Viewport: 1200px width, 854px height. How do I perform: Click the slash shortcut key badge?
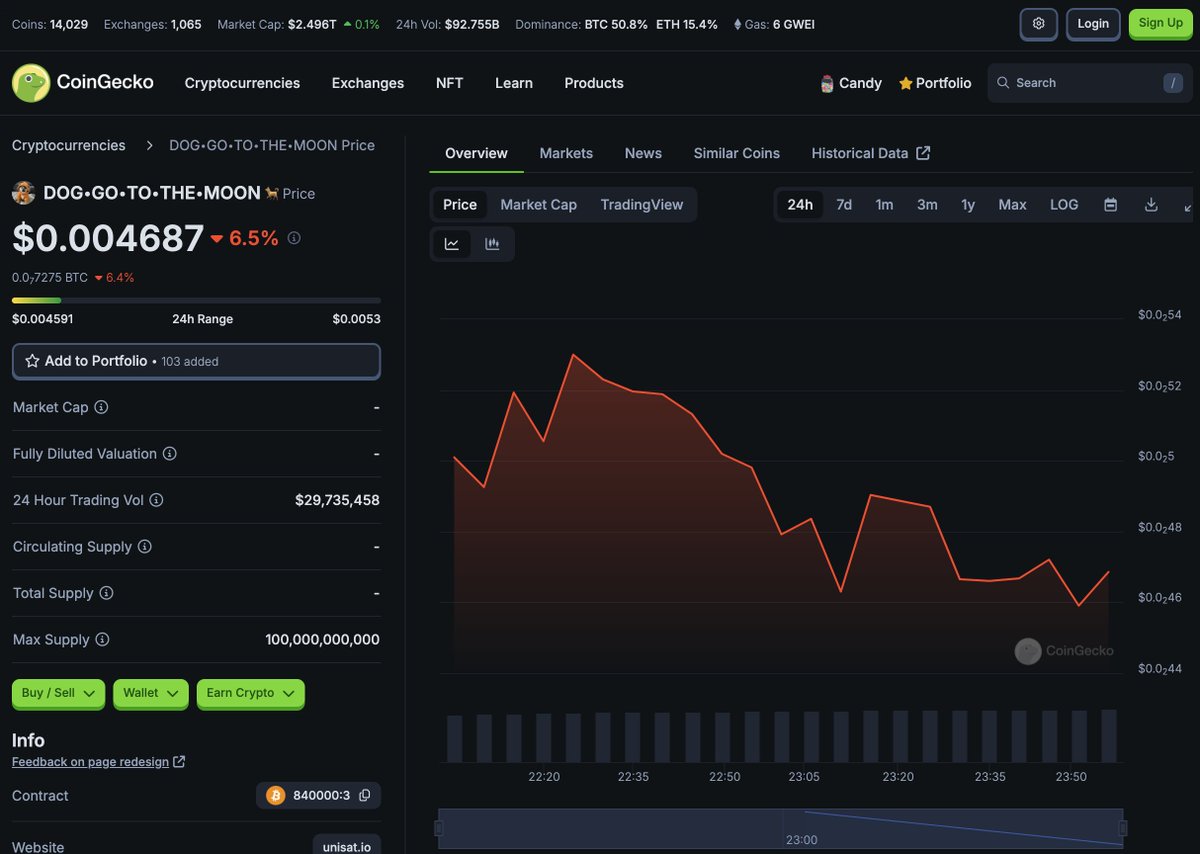(x=1173, y=83)
